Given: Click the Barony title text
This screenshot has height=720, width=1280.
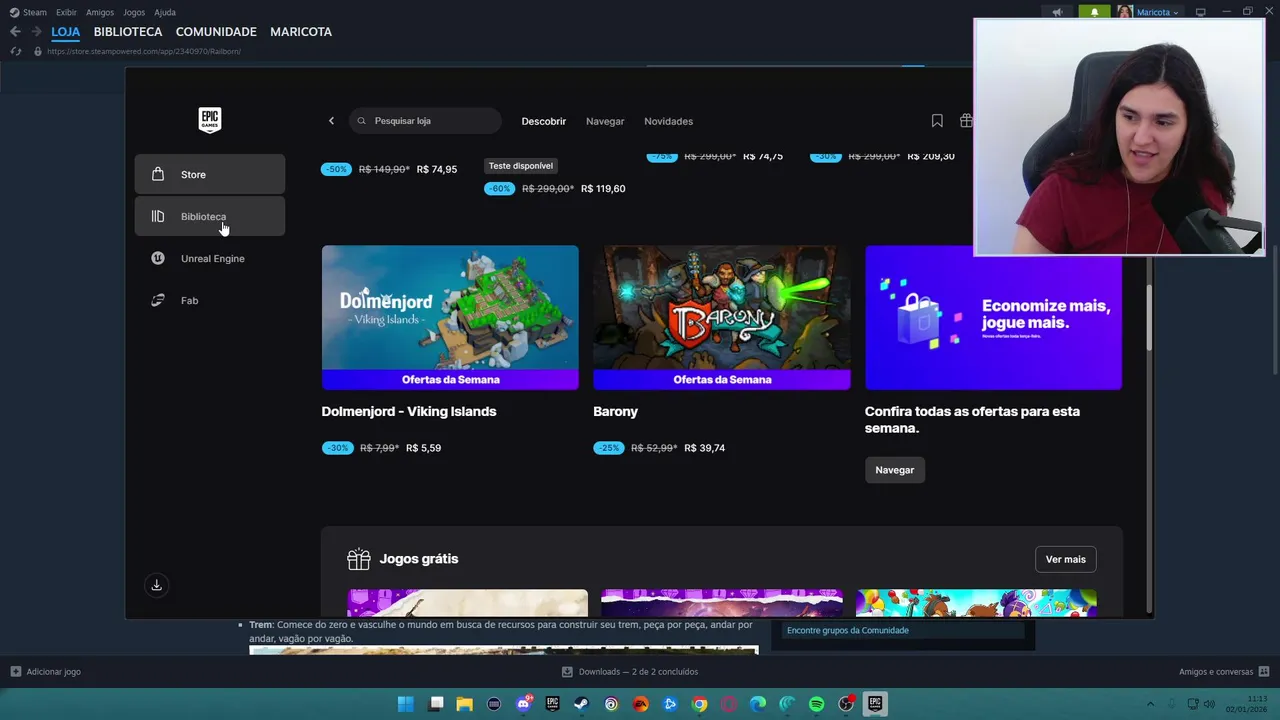Looking at the screenshot, I should click(x=615, y=411).
